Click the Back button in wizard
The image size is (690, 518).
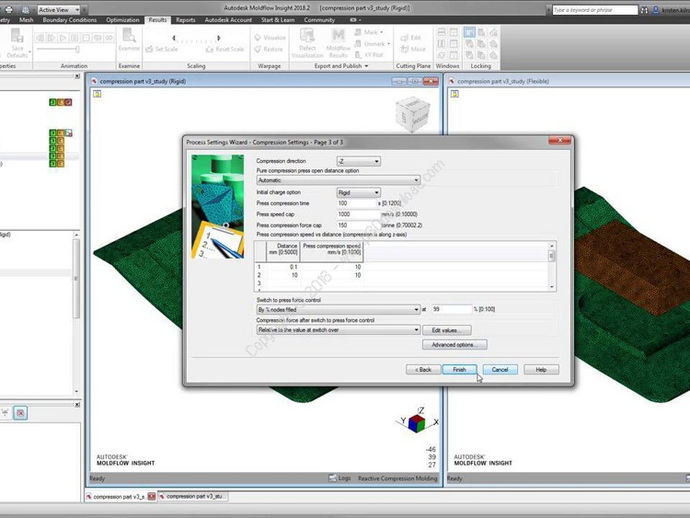click(x=423, y=369)
